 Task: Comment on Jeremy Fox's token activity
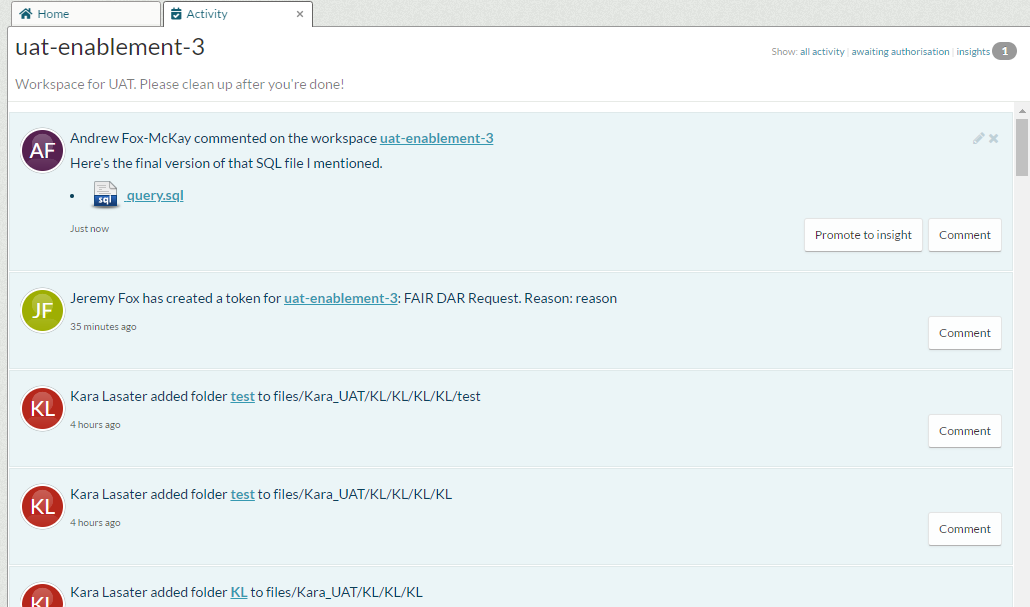pos(963,333)
